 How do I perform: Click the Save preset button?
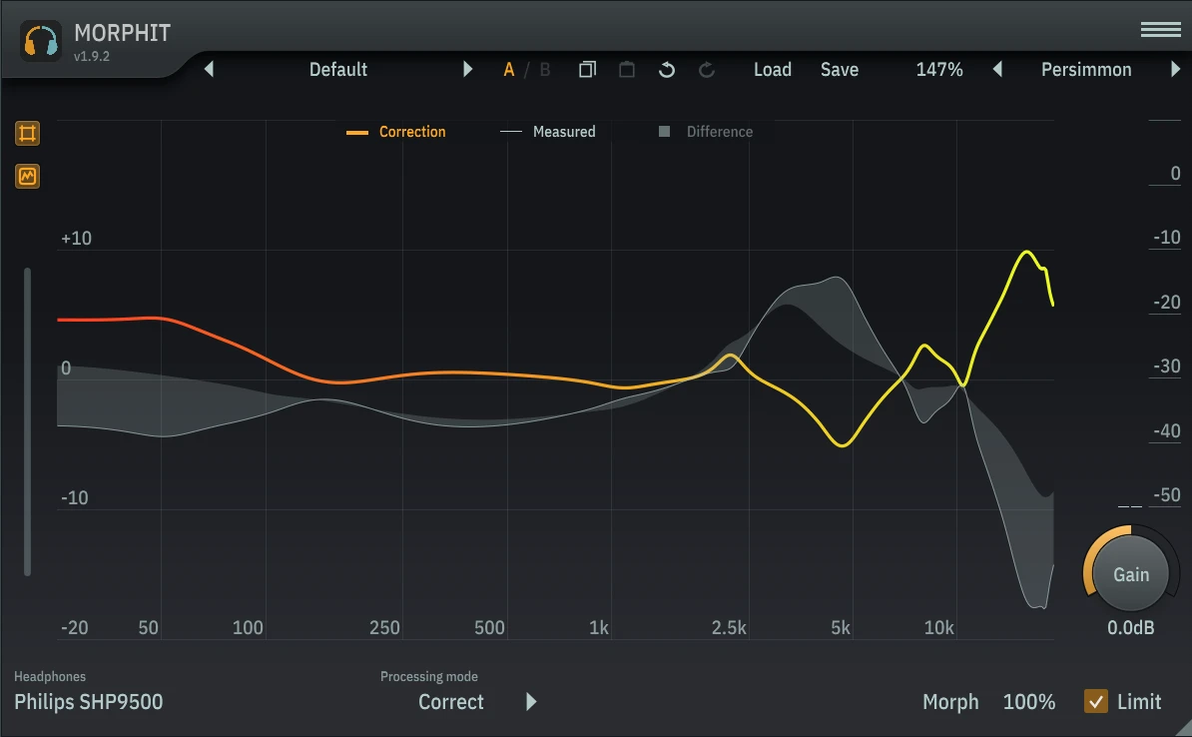click(x=839, y=70)
